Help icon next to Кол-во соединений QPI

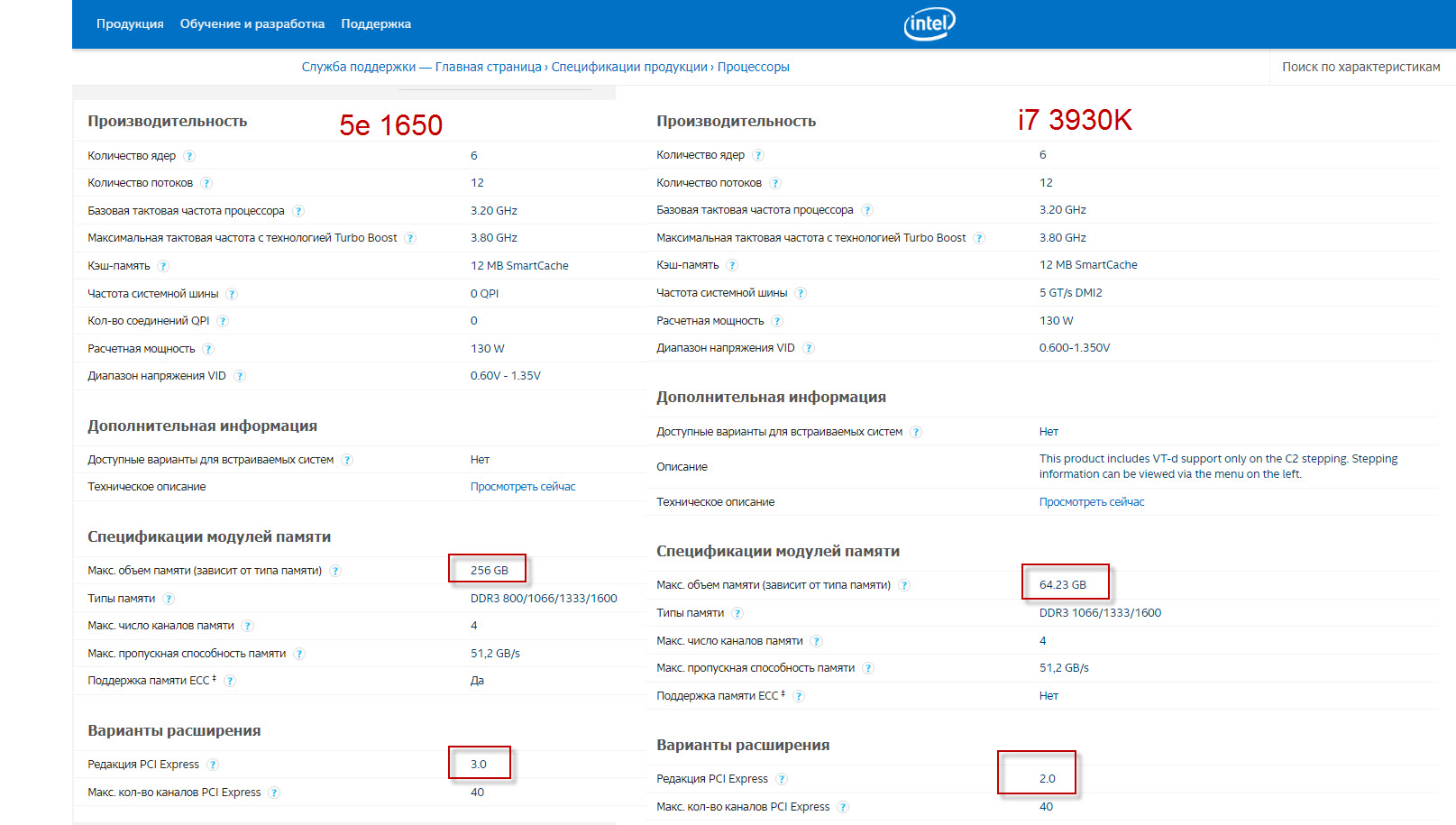(223, 321)
